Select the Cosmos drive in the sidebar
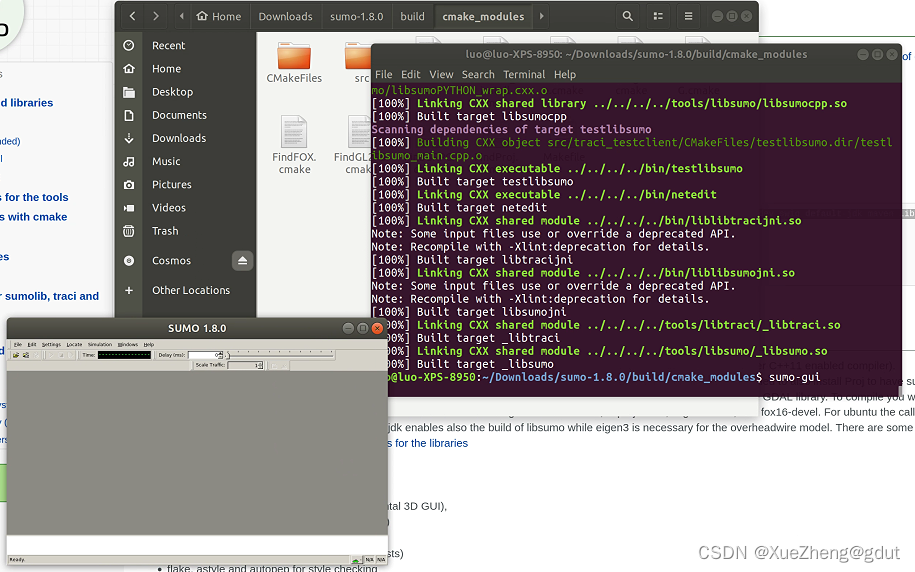915x572 pixels. [172, 260]
